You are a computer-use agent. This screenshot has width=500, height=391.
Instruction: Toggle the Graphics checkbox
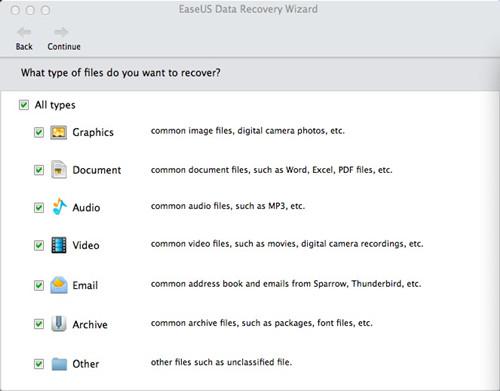[39, 132]
